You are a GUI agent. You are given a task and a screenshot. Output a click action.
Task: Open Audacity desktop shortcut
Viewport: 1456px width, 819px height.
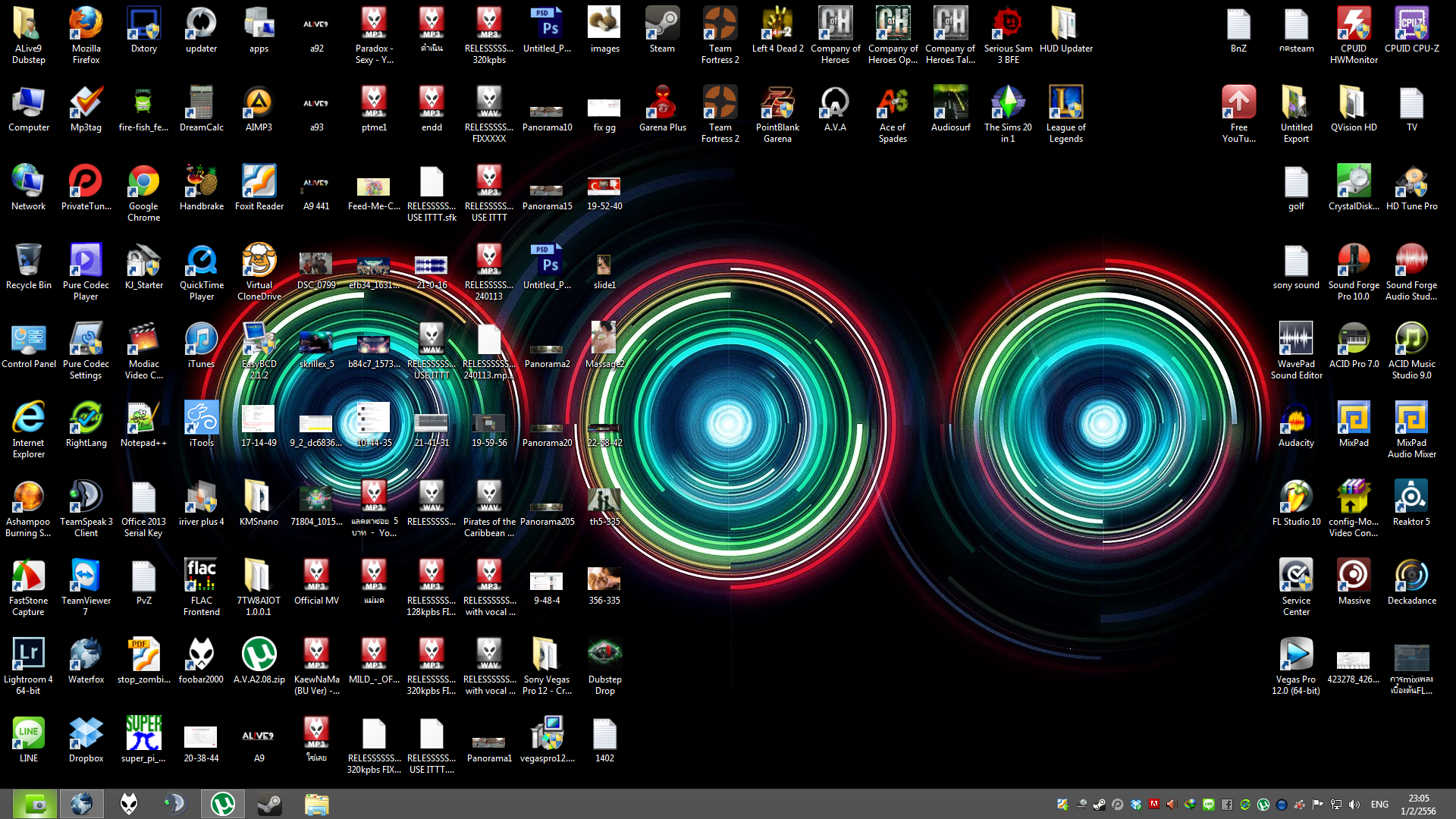point(1296,420)
